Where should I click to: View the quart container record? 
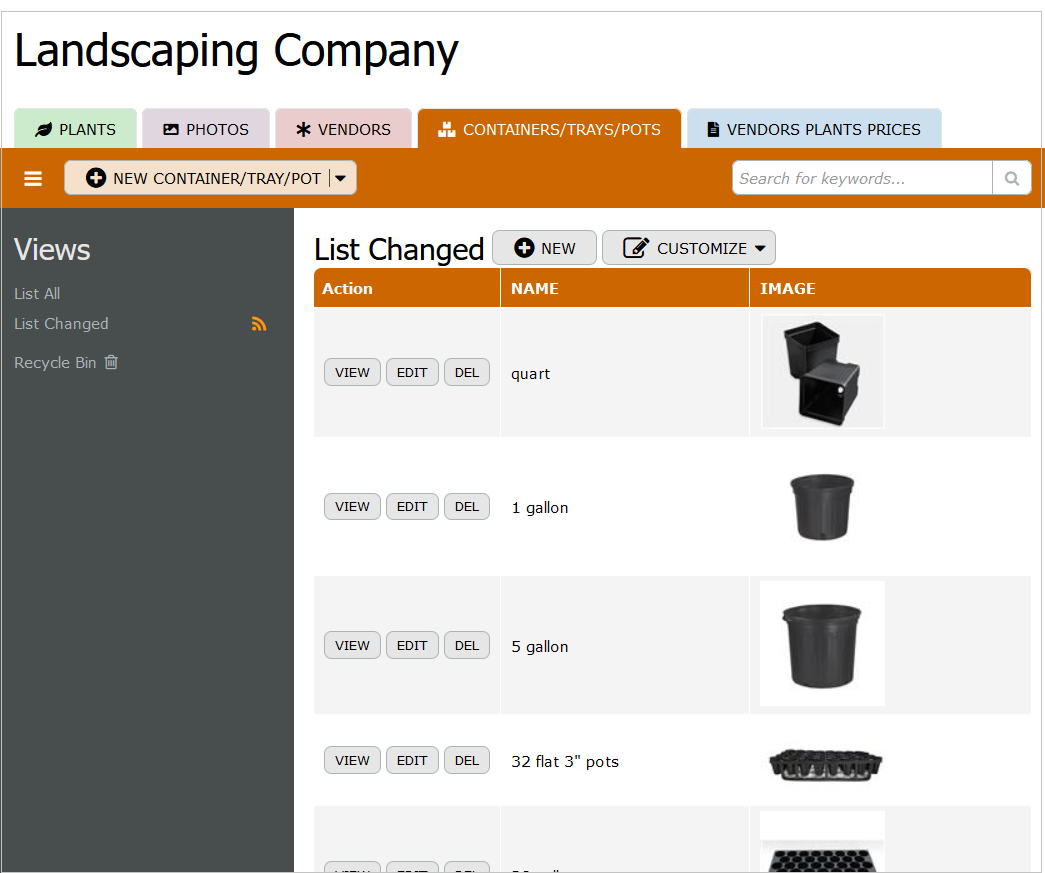coord(352,372)
